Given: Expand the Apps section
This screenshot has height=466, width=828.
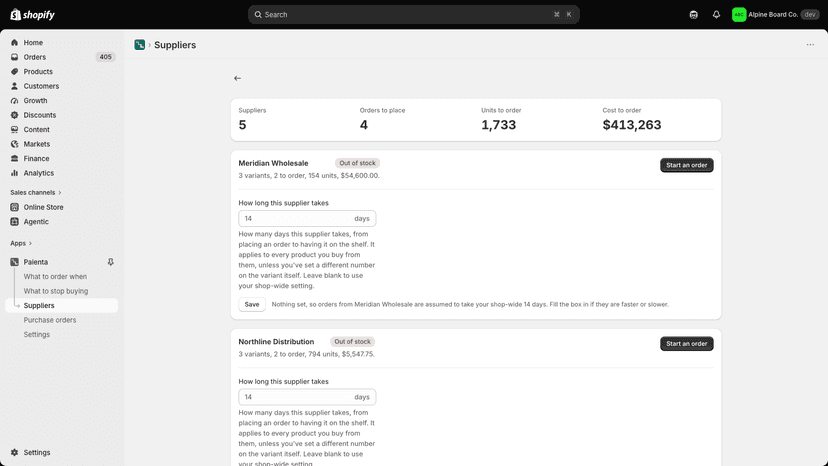Looking at the screenshot, I should click(x=21, y=243).
